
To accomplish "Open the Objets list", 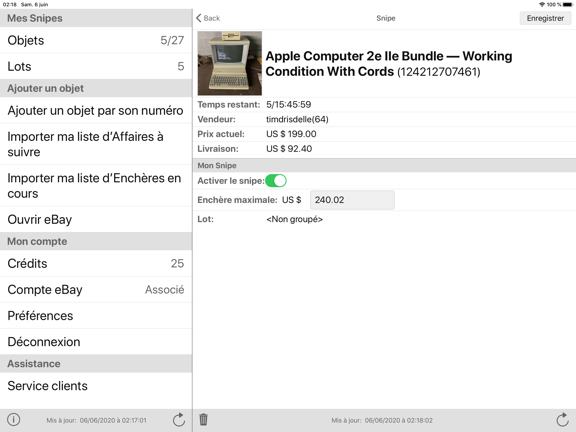I will [x=96, y=40].
